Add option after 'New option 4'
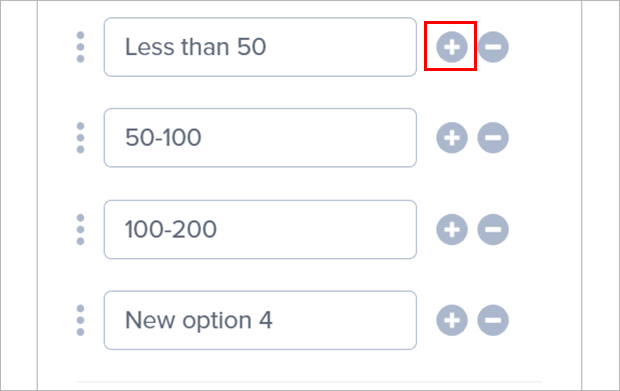Image resolution: width=620 pixels, height=391 pixels. click(x=452, y=320)
